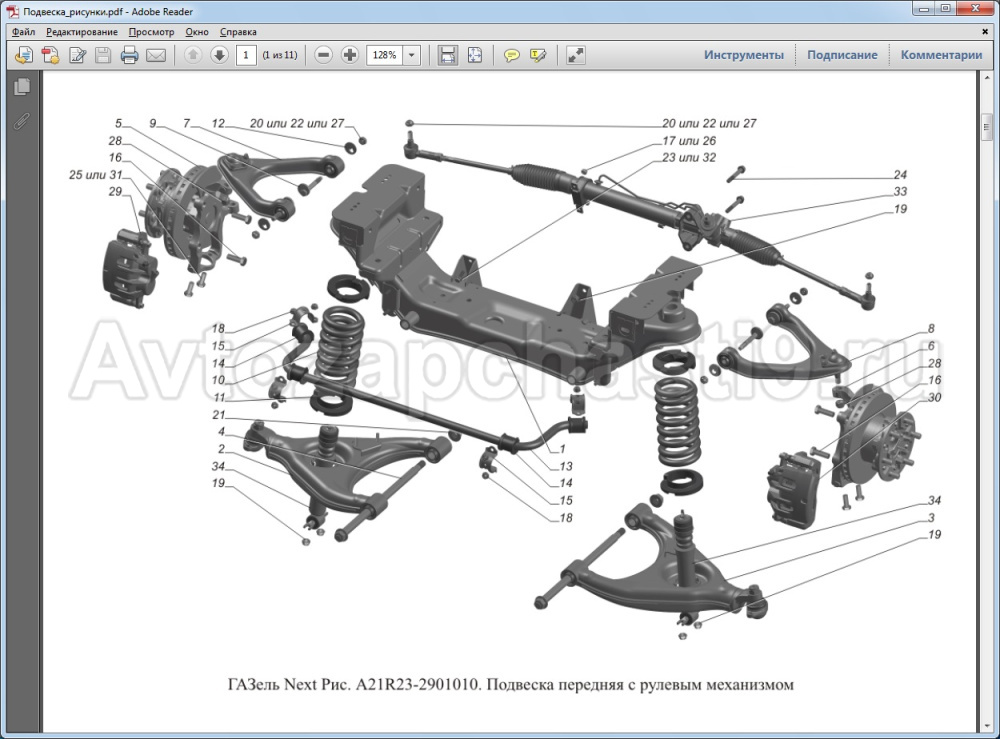Open the Файл menu
Viewport: 1000px width, 739px height.
point(24,32)
